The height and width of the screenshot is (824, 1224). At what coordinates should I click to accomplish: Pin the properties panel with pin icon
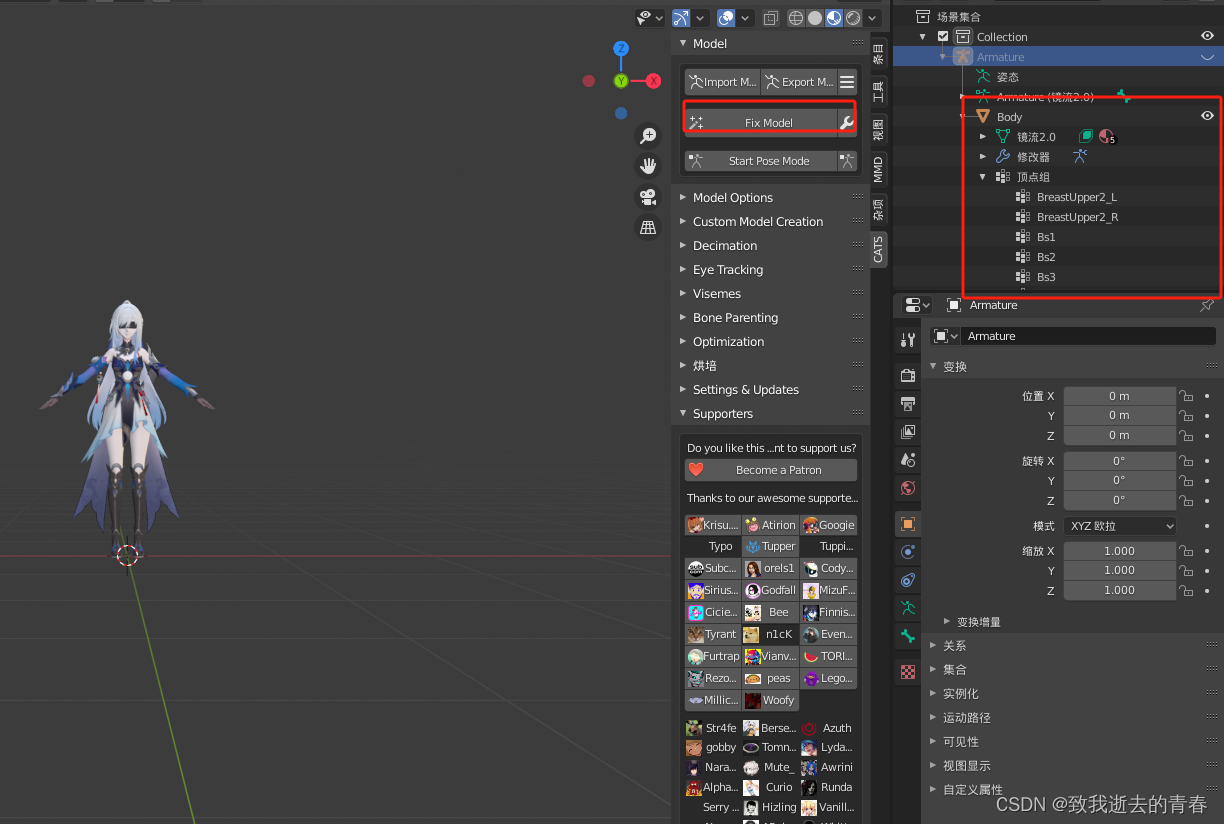(x=1207, y=305)
